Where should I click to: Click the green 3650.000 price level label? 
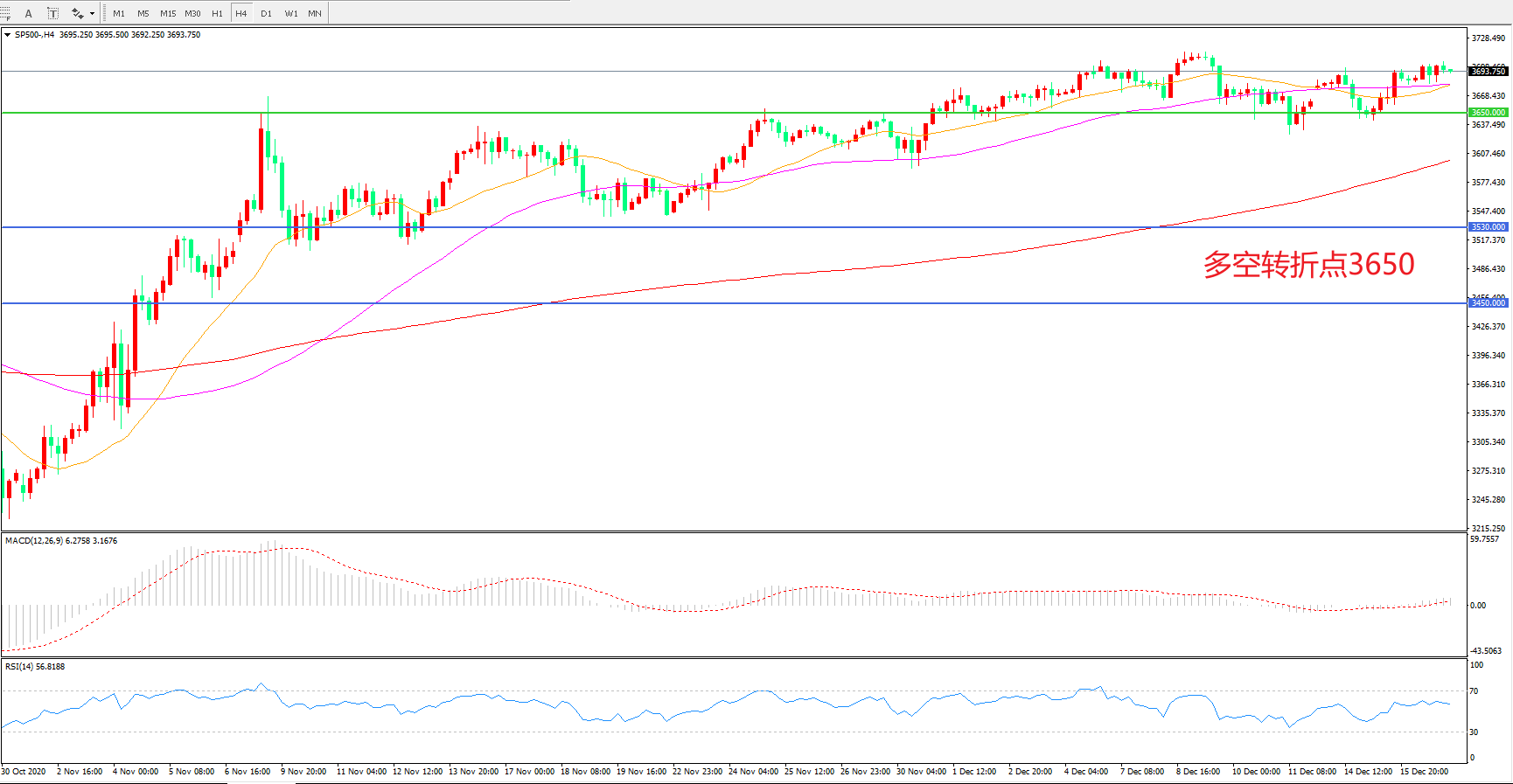(x=1488, y=113)
